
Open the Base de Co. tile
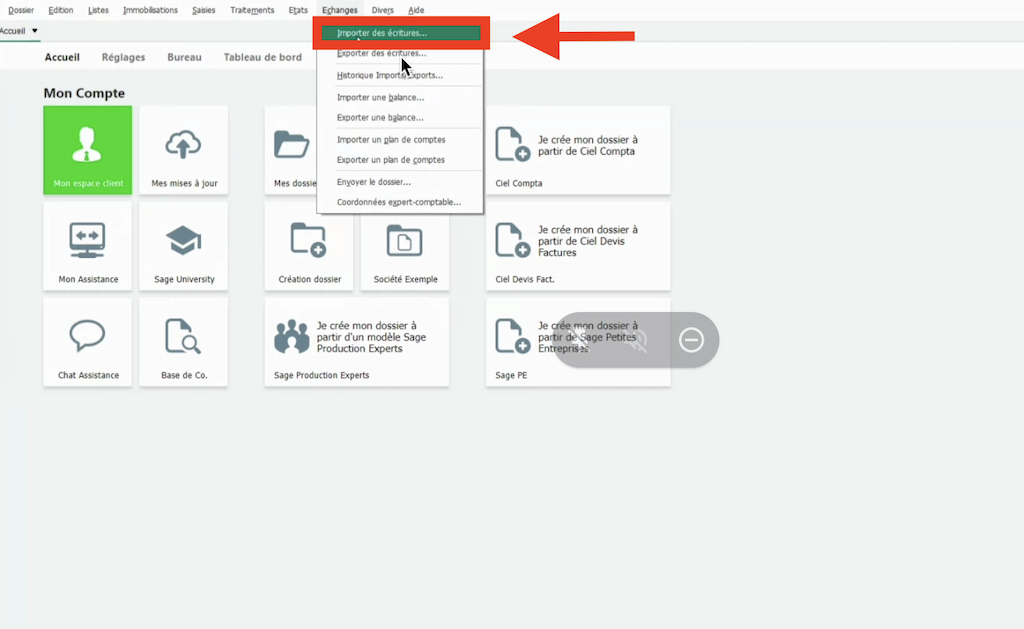click(184, 342)
